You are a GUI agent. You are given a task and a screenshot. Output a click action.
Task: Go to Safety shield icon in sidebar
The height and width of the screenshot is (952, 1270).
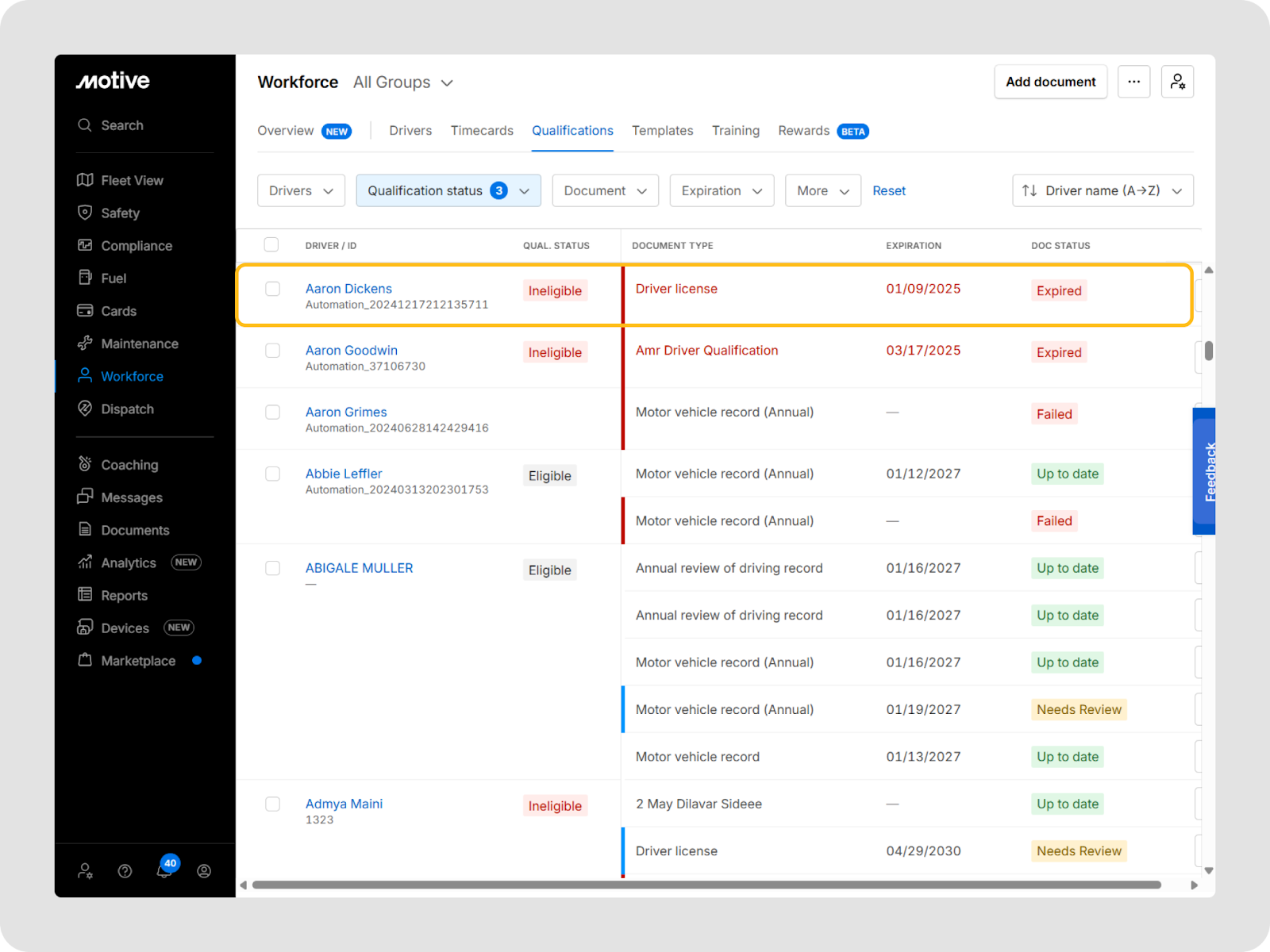[85, 213]
